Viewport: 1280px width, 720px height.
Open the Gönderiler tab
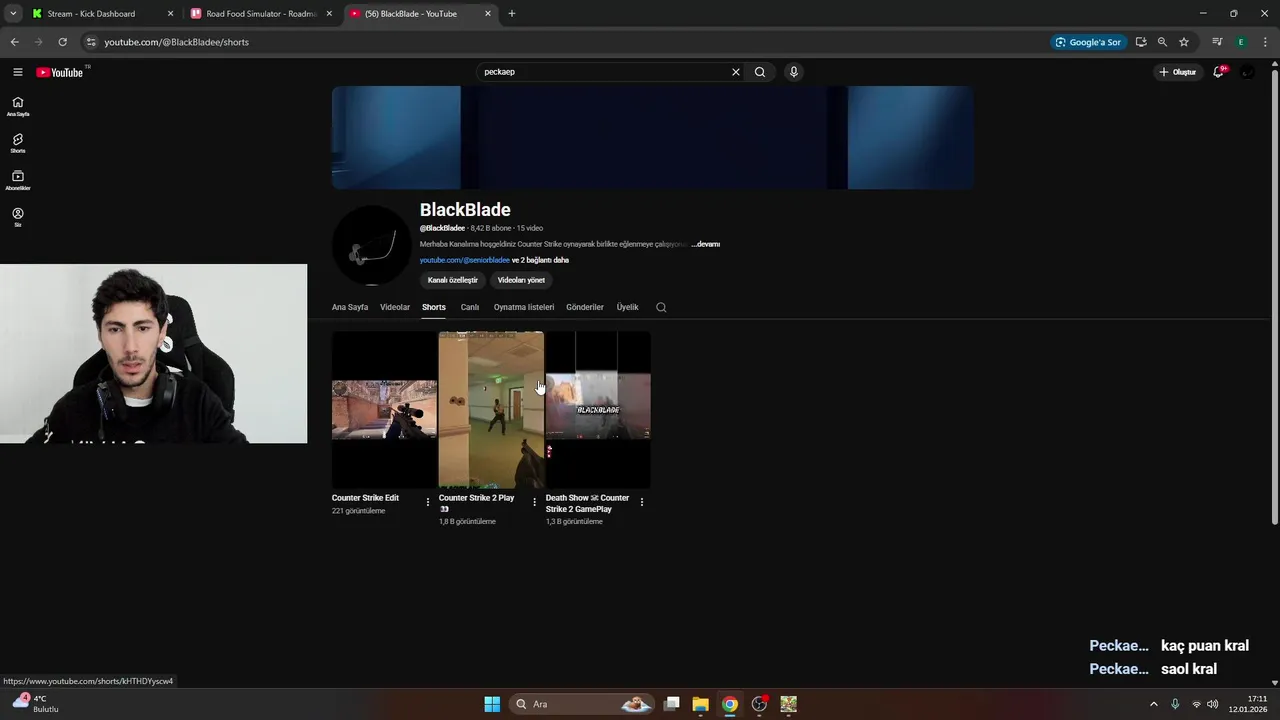pos(585,307)
